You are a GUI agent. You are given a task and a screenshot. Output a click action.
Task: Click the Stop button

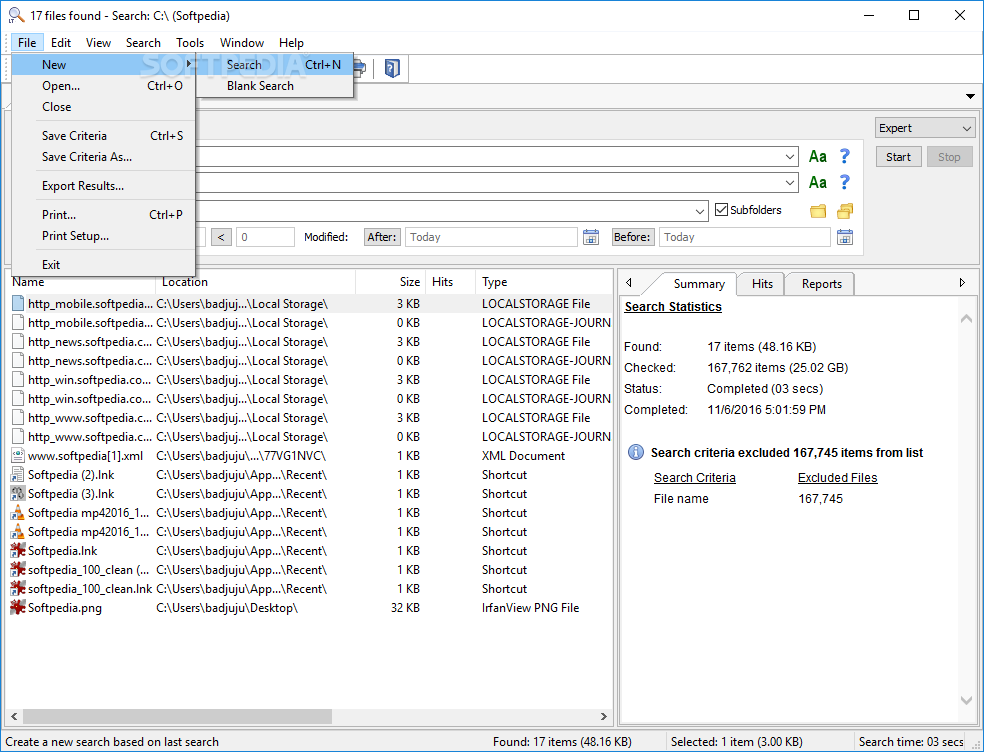tap(949, 157)
